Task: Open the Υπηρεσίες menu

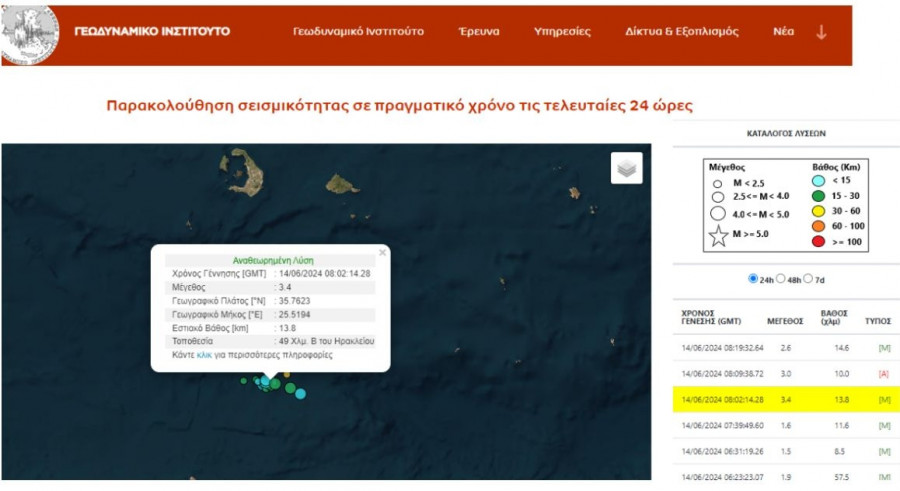Action: coord(560,32)
